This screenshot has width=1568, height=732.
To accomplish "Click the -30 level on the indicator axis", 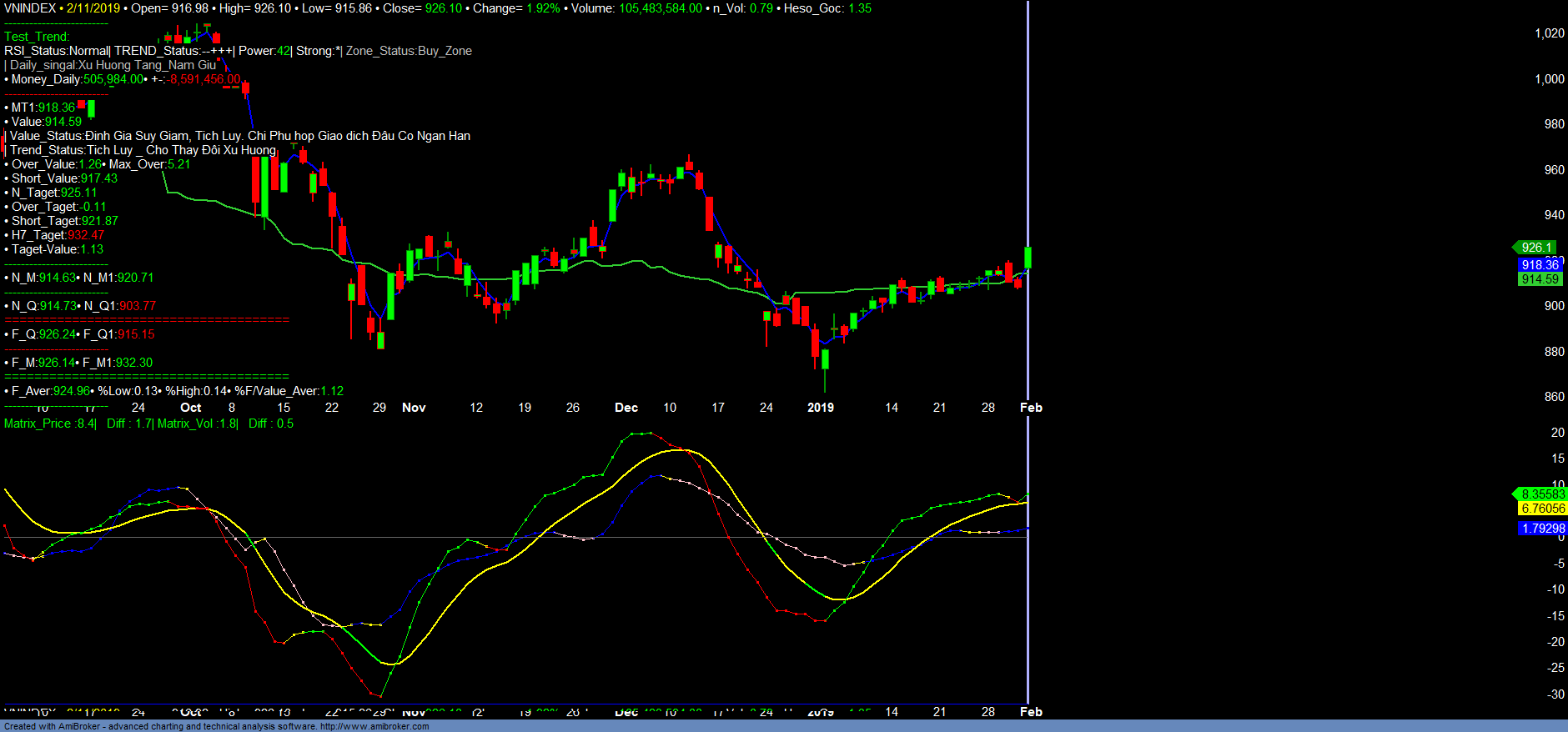I will point(1555,694).
